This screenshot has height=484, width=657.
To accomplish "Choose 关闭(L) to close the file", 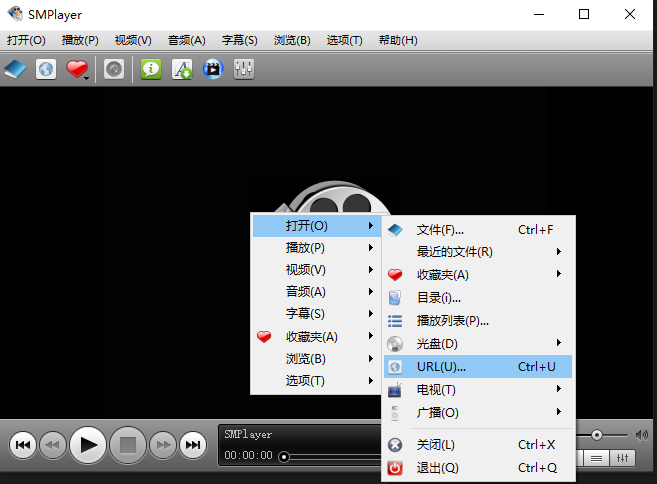I will tap(478, 445).
